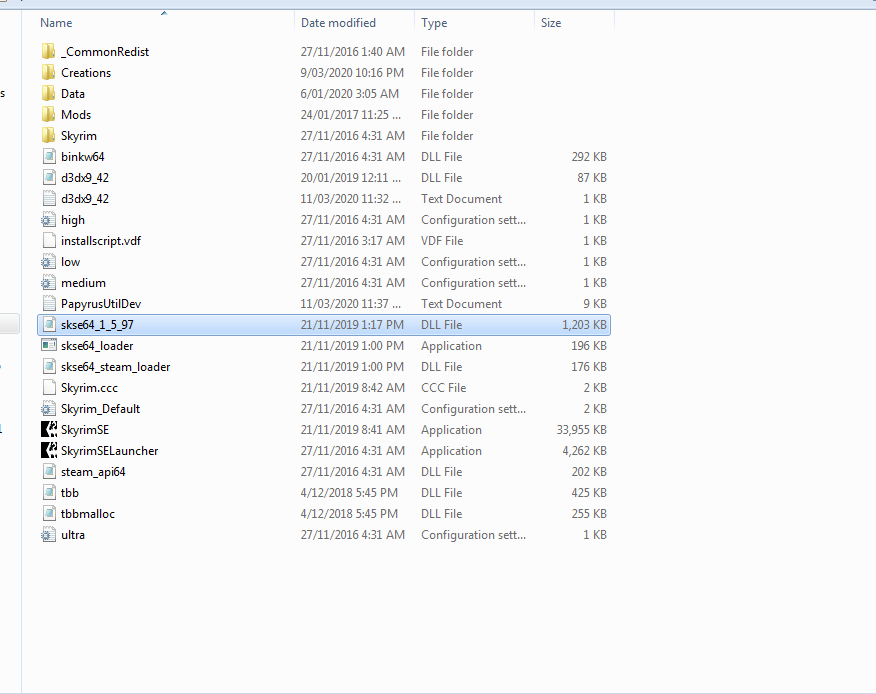Click the Mods folder name
Screen dimensions: 876x694
[76, 115]
